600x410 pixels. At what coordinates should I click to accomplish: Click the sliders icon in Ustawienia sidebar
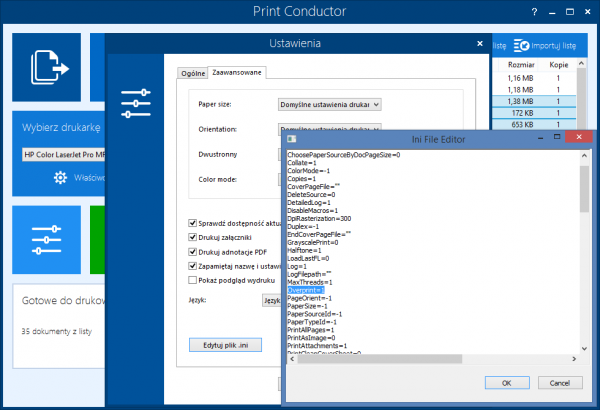click(136, 103)
